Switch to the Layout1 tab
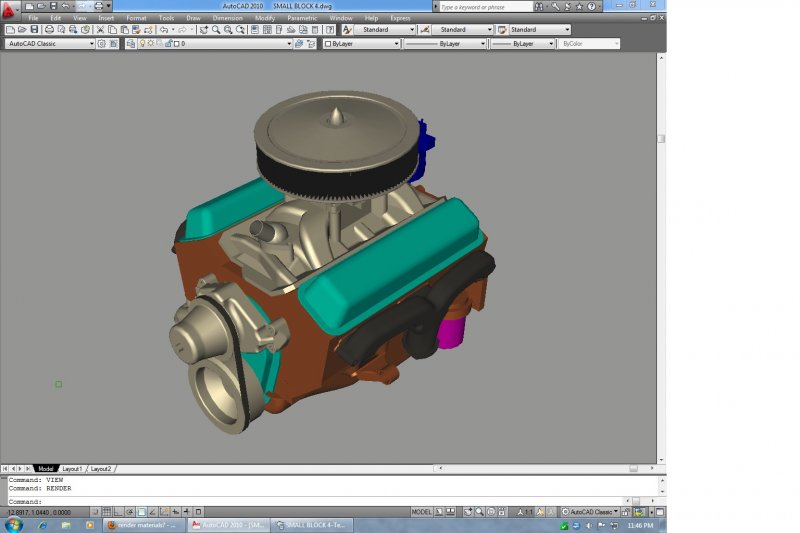Image resolution: width=800 pixels, height=533 pixels. 72,468
